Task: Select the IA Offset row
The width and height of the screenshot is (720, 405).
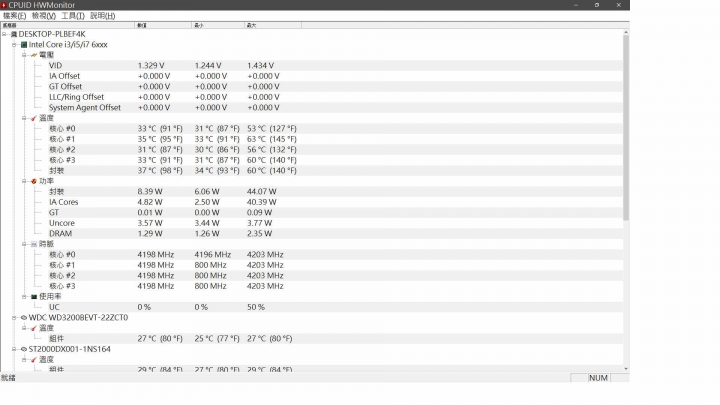Action: pos(335,76)
